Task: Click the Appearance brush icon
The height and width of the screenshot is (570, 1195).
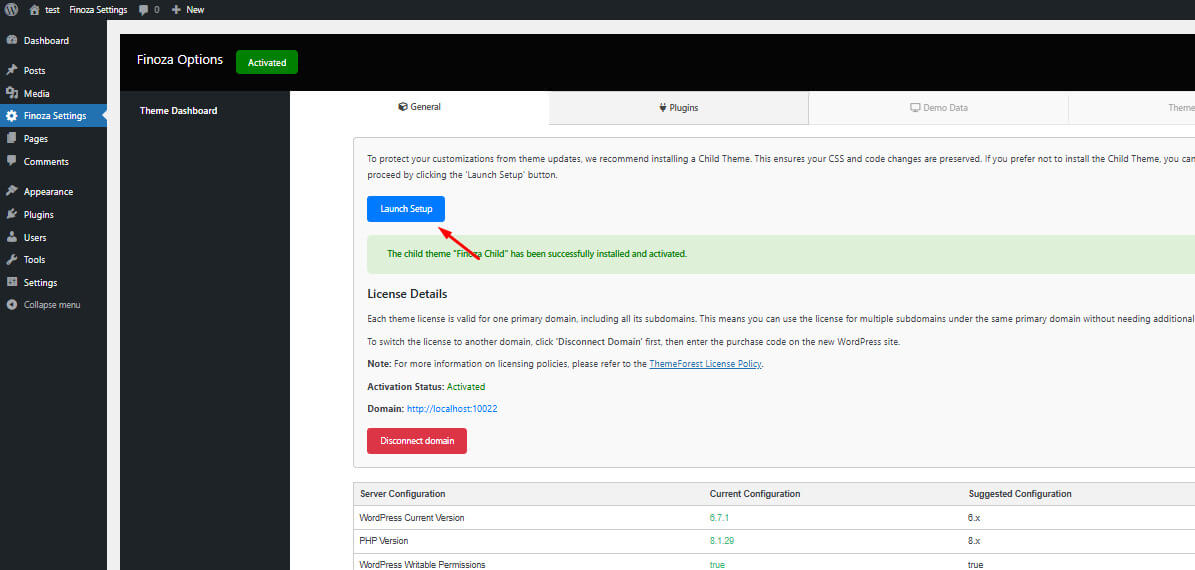Action: (x=11, y=191)
